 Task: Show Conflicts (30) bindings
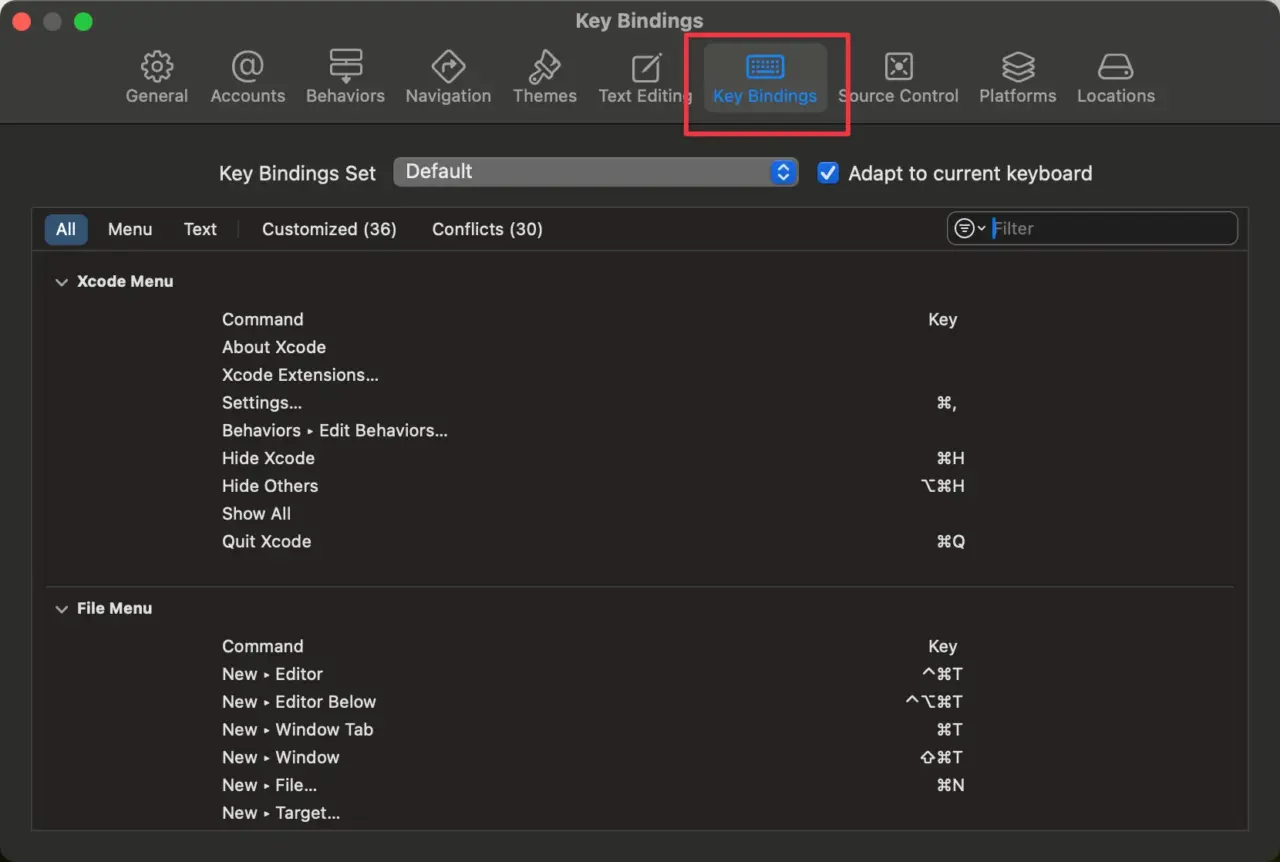487,229
